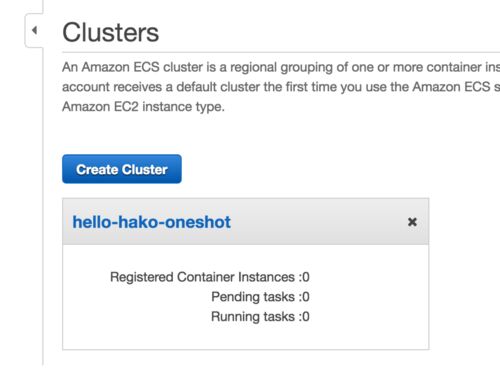Image resolution: width=500 pixels, height=370 pixels.
Task: Click the 'account receives a default cluster' line
Action: tap(281, 87)
